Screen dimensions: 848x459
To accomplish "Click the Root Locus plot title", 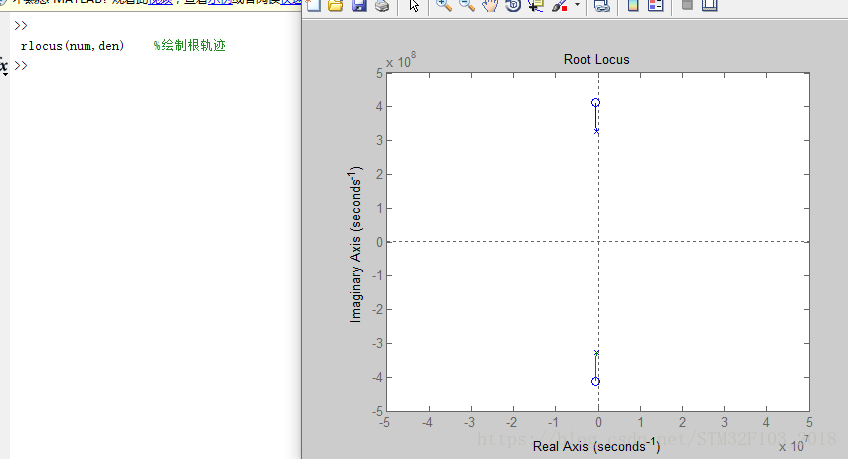I will [x=597, y=59].
